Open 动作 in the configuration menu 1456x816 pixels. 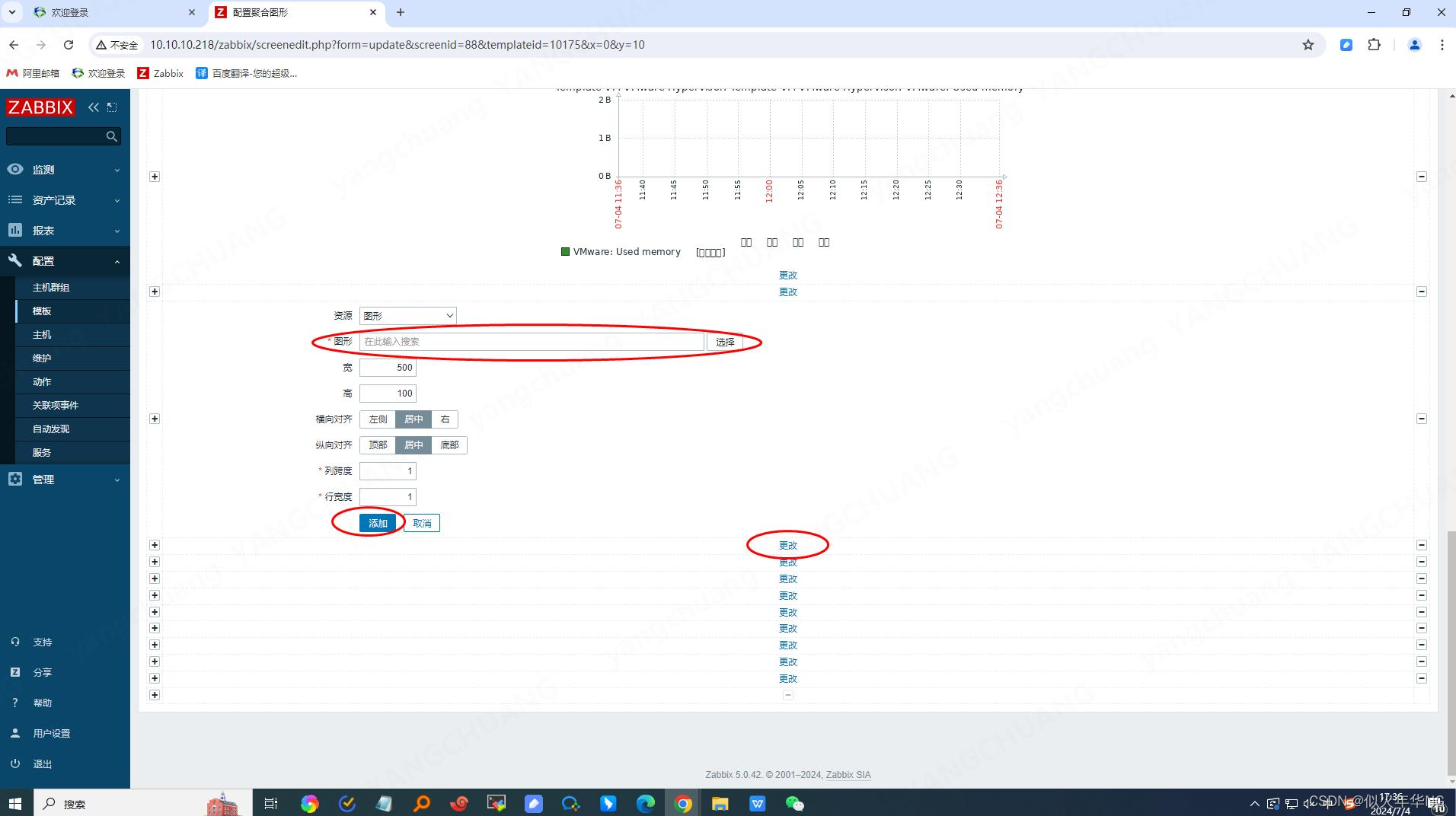[x=42, y=382]
